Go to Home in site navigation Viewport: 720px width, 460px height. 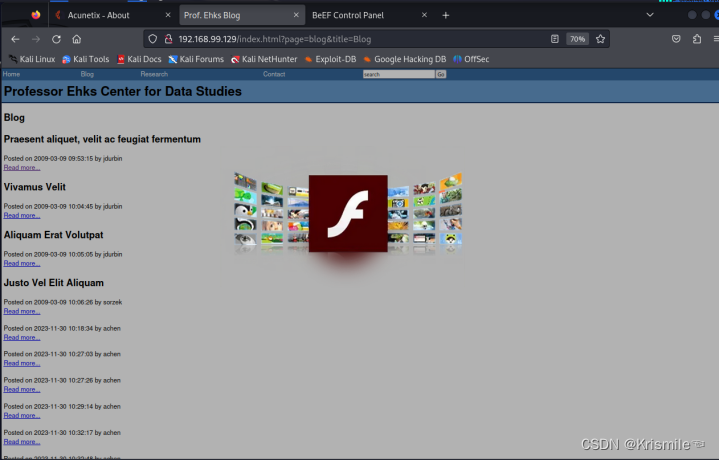11,74
